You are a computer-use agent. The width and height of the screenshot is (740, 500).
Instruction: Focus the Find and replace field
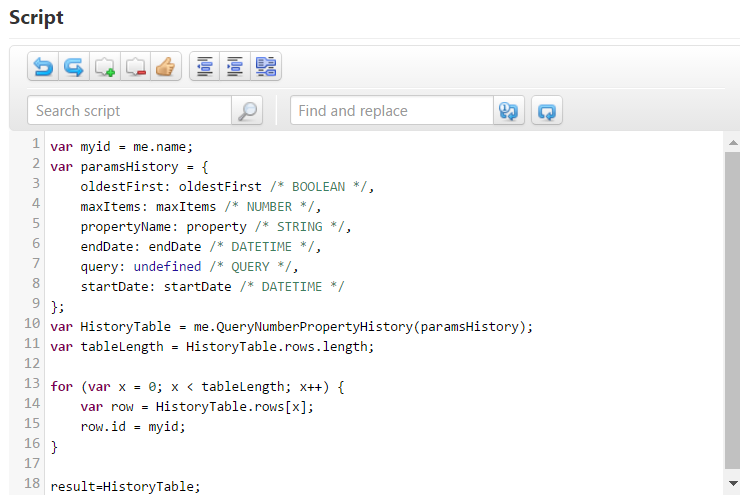[x=392, y=110]
